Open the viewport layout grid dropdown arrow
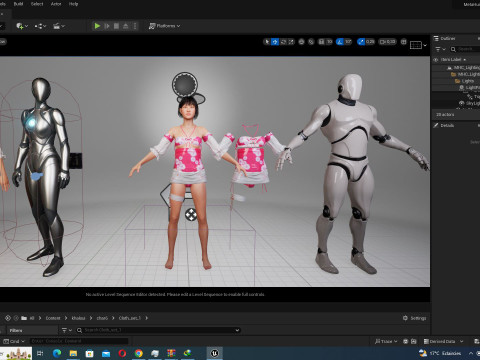 point(425,45)
